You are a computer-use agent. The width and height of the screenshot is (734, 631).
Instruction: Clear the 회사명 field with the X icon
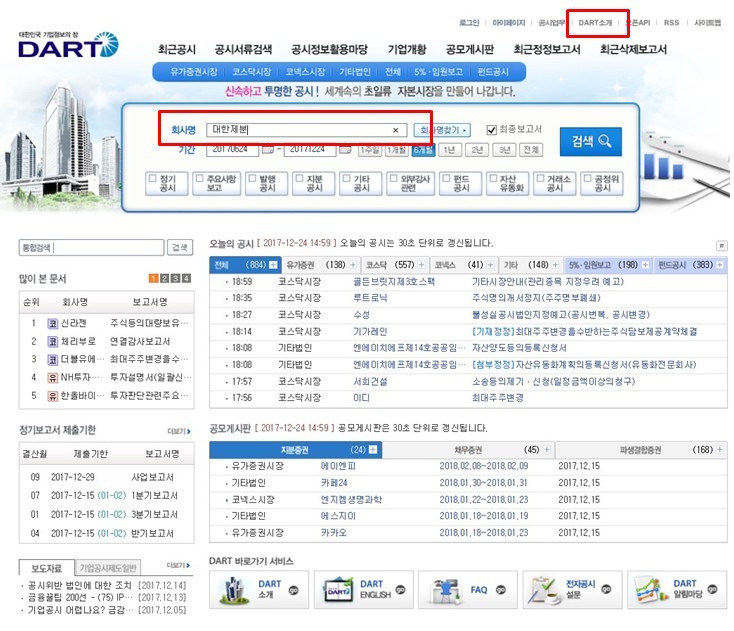click(x=395, y=130)
